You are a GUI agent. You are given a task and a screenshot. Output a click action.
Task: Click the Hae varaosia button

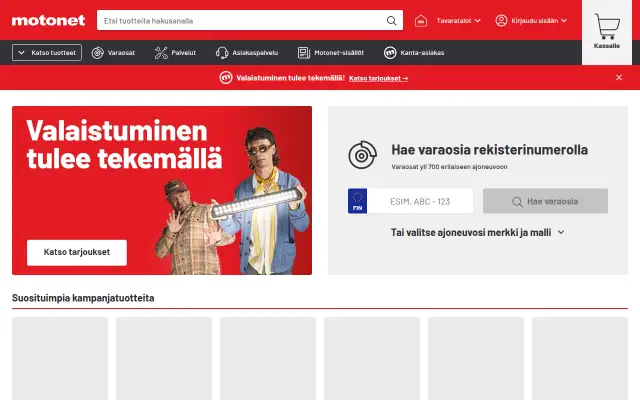(545, 201)
